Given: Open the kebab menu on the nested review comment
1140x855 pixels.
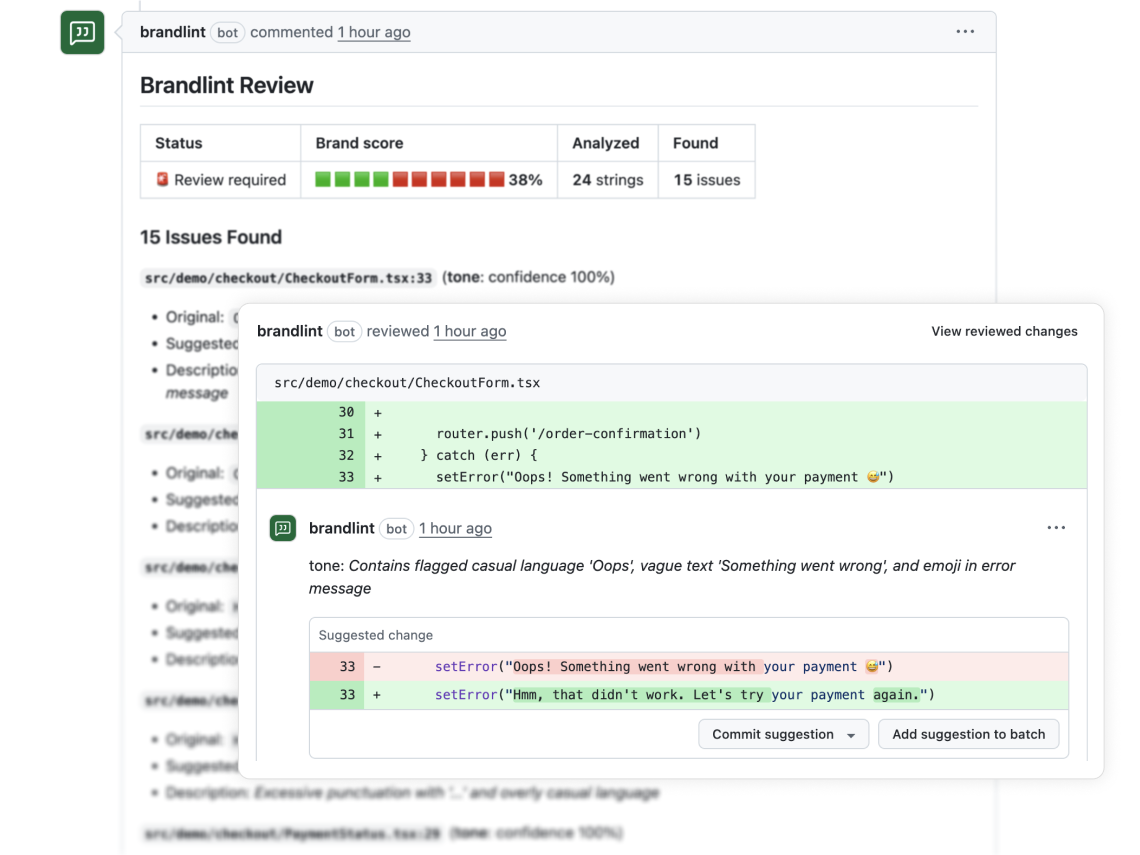Looking at the screenshot, I should point(1057,527).
